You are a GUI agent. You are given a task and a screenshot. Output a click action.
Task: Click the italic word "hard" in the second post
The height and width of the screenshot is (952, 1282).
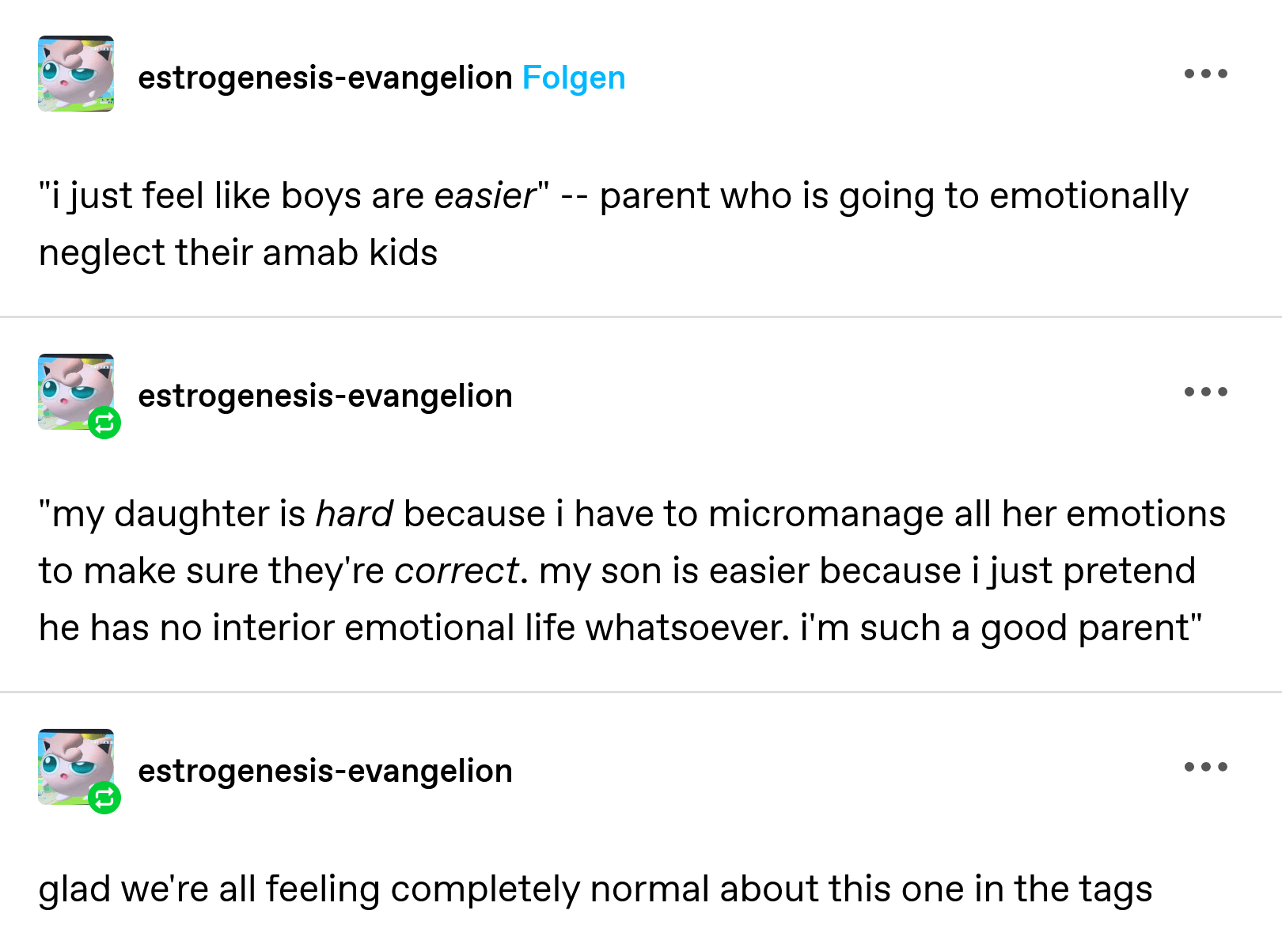[x=354, y=514]
